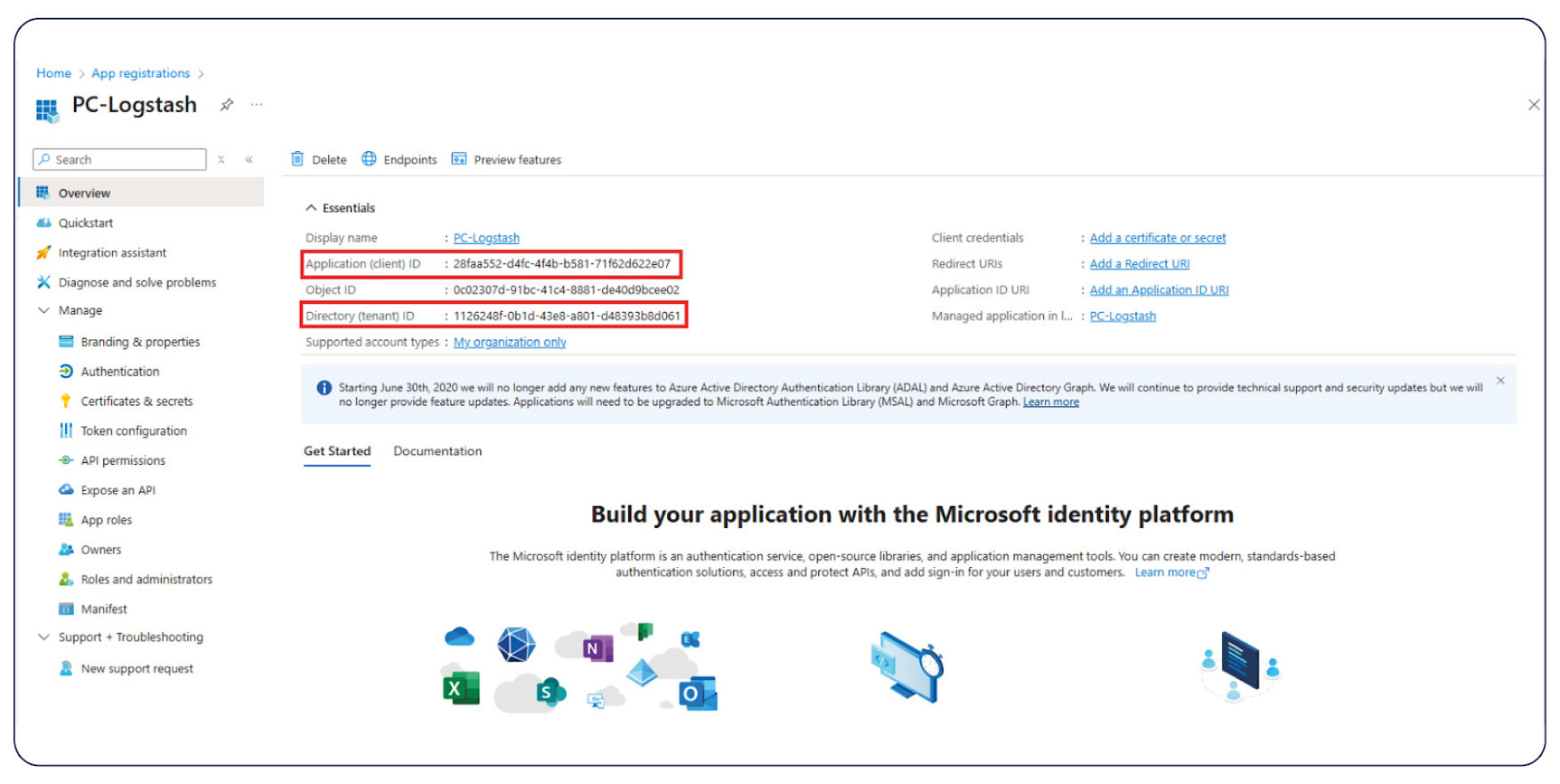The height and width of the screenshot is (784, 1560).
Task: Select the Directory (tenant) ID value
Action: 567,316
